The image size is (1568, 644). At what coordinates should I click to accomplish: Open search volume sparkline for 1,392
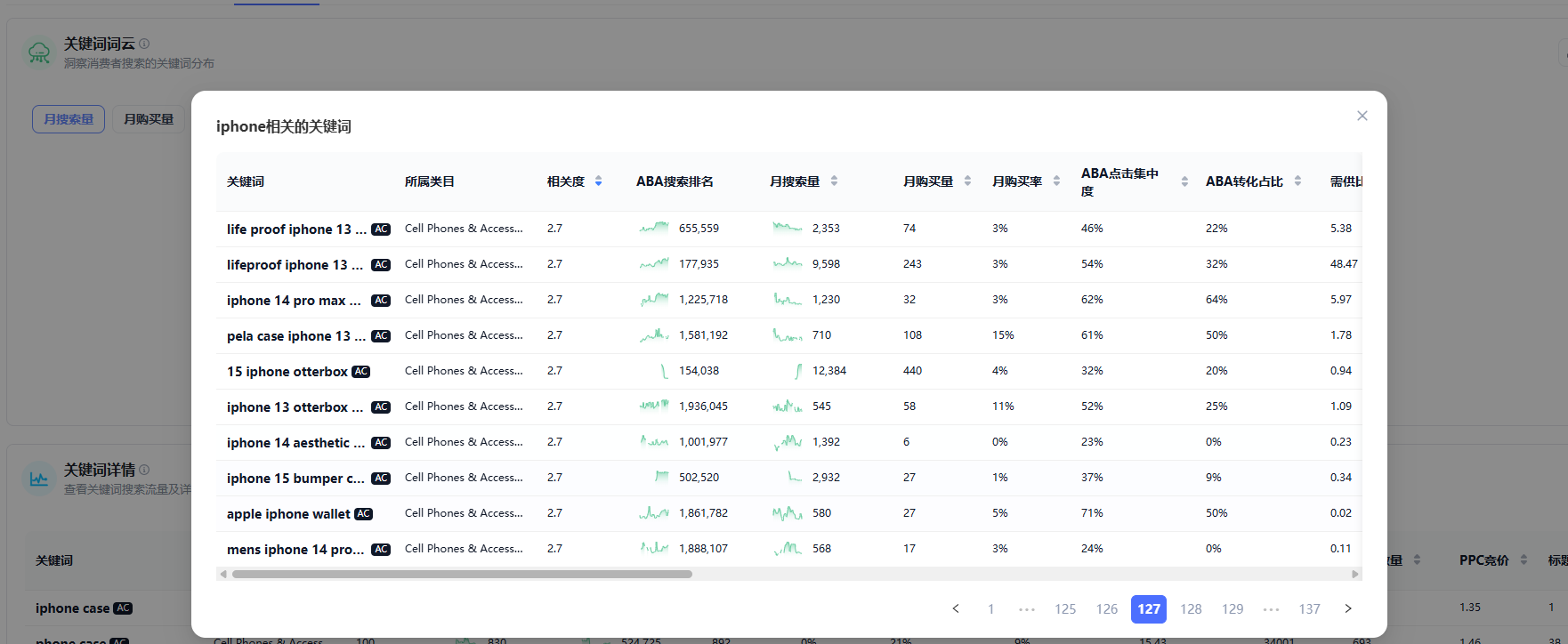tap(788, 442)
